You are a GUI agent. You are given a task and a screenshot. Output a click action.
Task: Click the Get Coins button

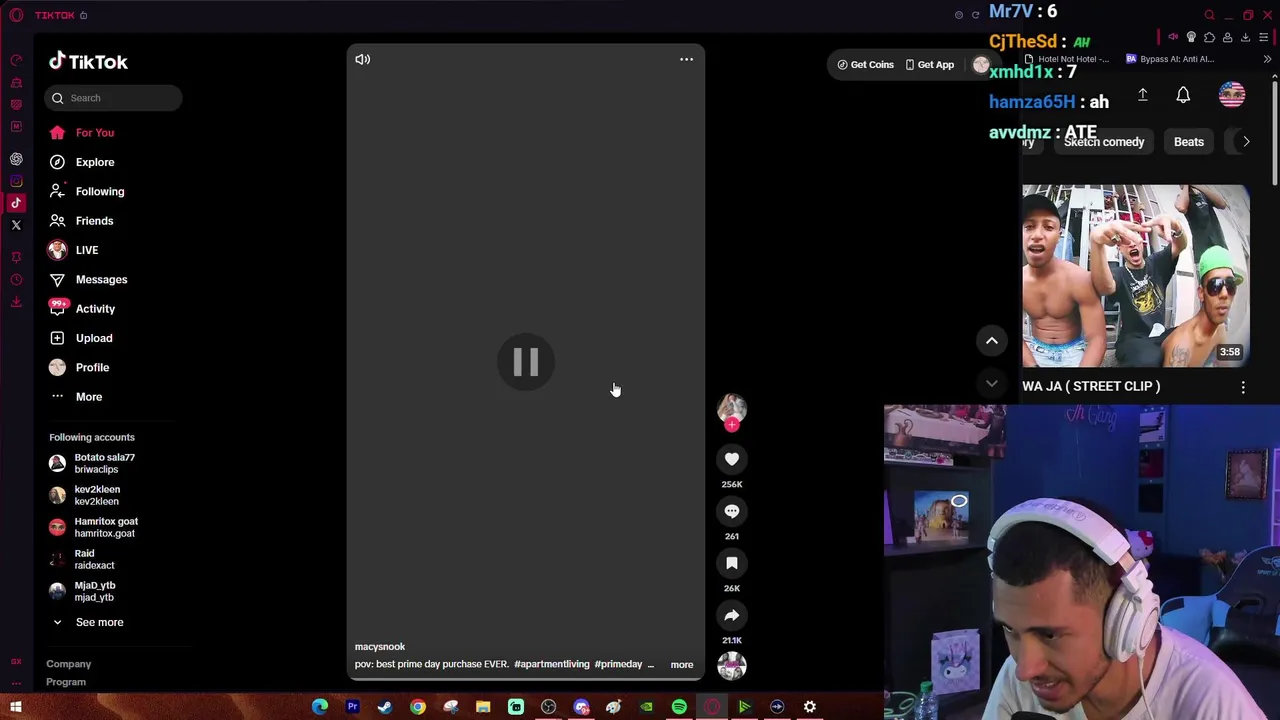tap(866, 65)
